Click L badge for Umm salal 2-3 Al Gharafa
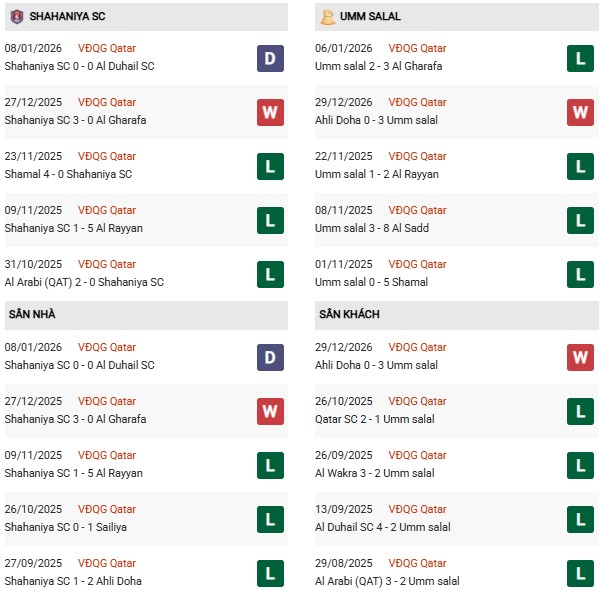 581,58
